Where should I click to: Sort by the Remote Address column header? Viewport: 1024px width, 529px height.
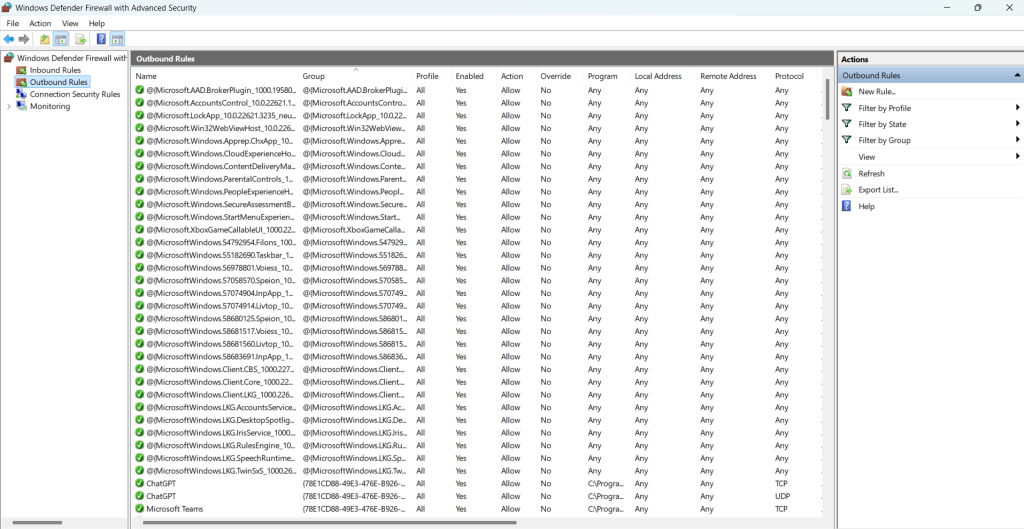[733, 76]
